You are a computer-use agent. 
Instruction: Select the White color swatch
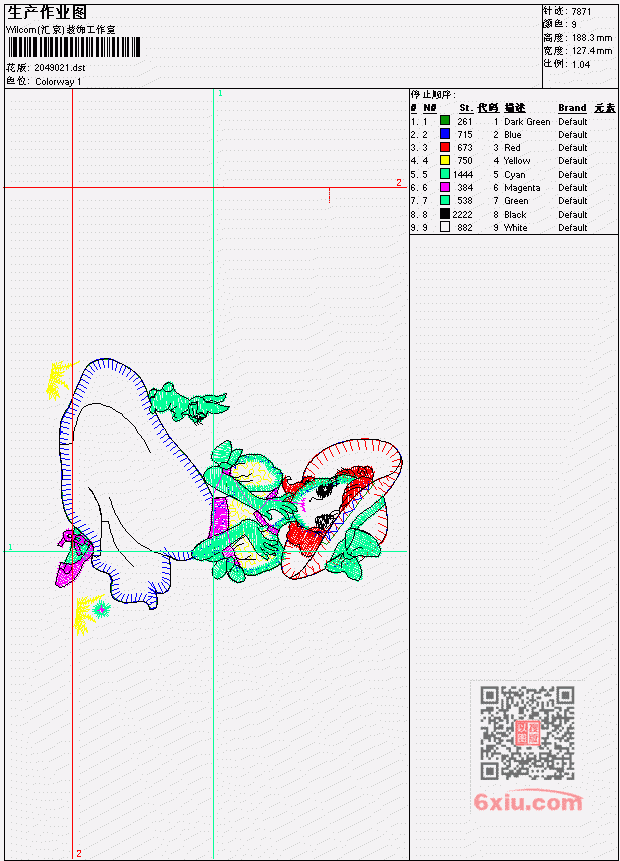coord(445,227)
